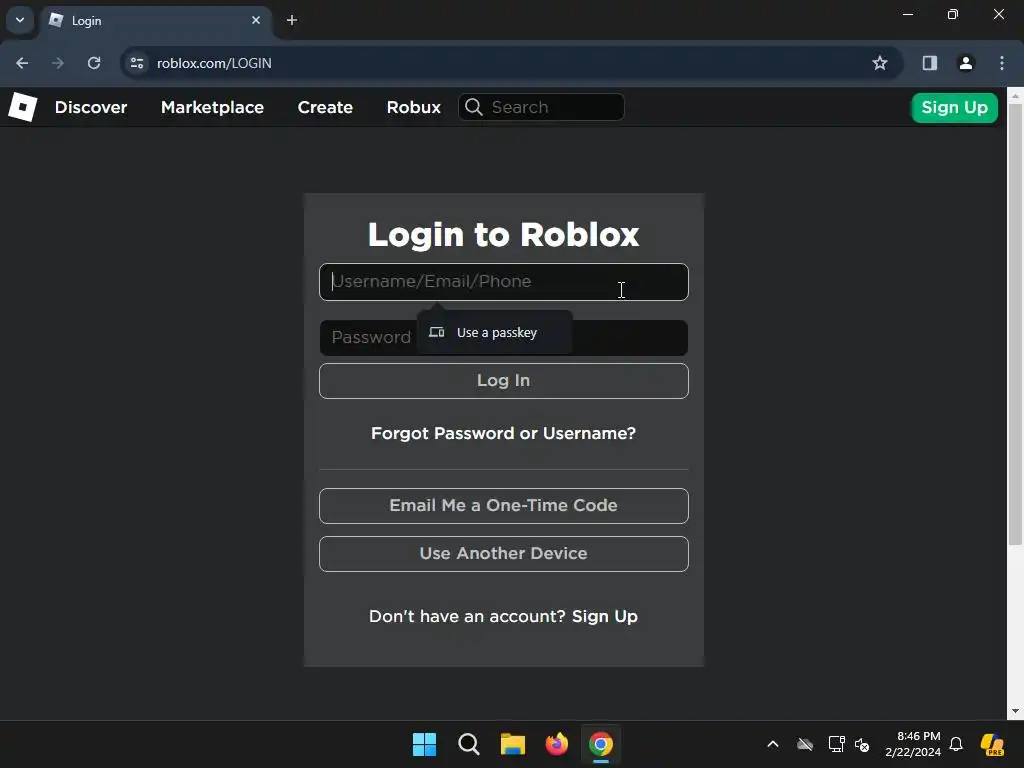Click the green Sign Up button
The image size is (1024, 768).
coord(954,107)
